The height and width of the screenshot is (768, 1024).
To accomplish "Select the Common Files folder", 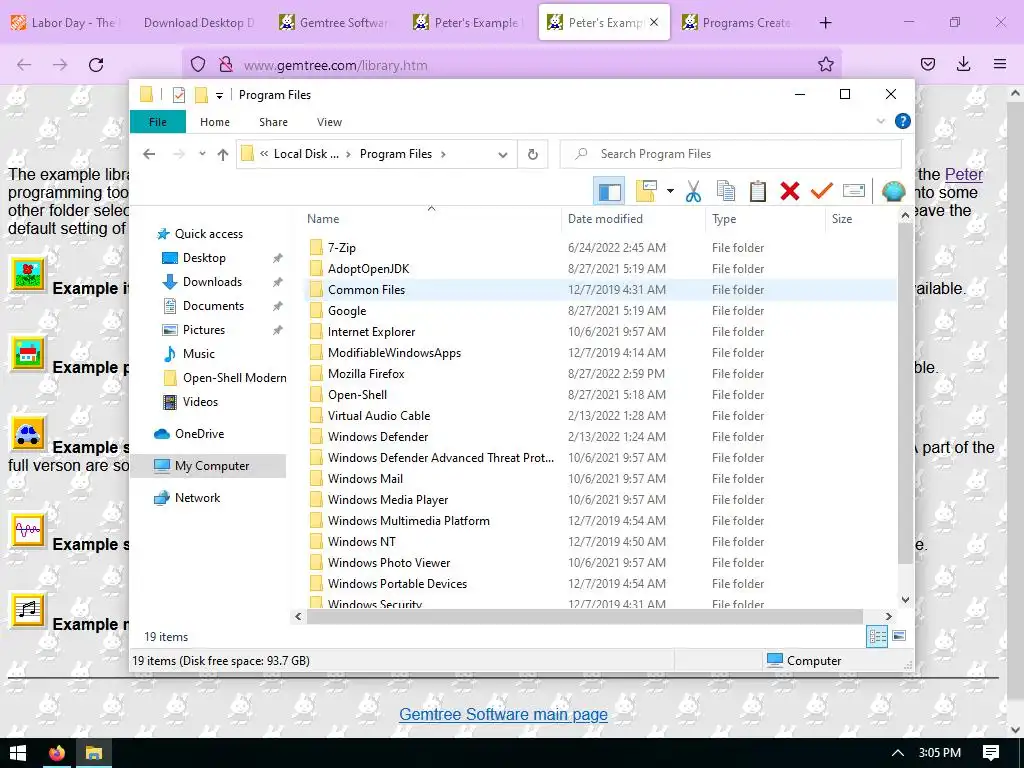I will [366, 290].
